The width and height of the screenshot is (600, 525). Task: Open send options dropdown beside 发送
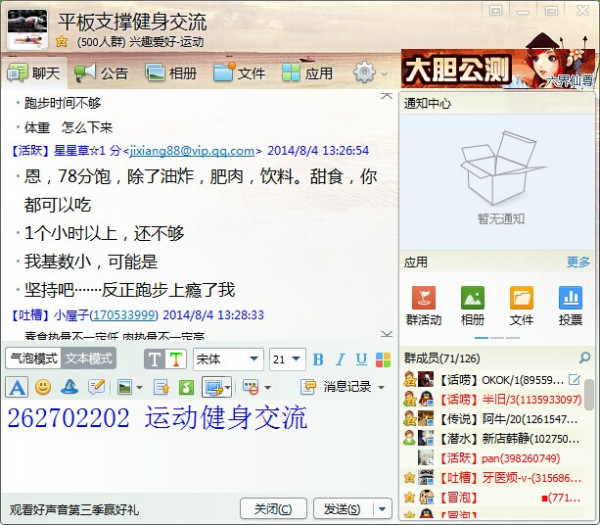coord(382,509)
